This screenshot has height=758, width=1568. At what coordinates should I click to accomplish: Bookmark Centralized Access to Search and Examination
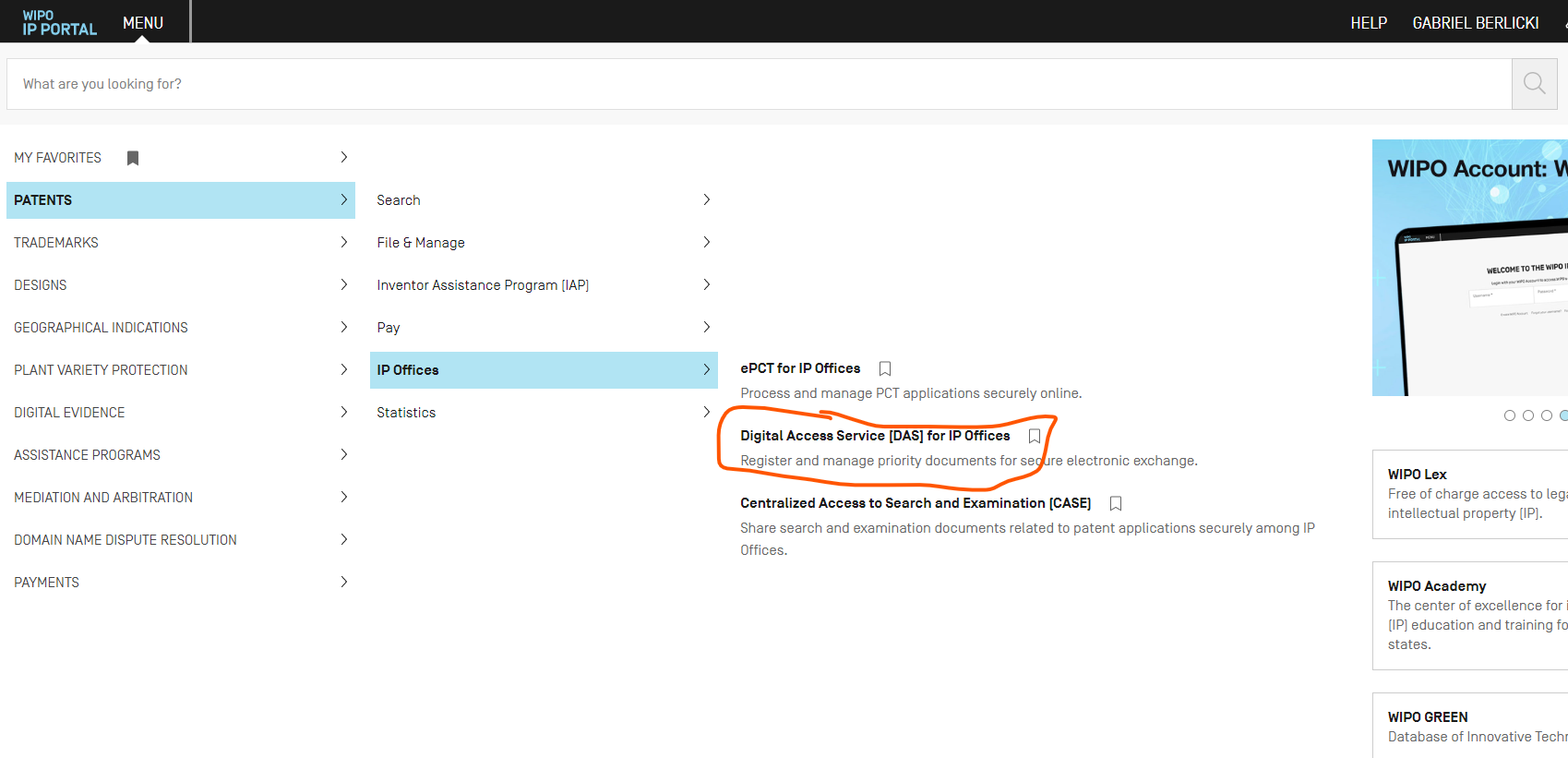click(x=1116, y=503)
